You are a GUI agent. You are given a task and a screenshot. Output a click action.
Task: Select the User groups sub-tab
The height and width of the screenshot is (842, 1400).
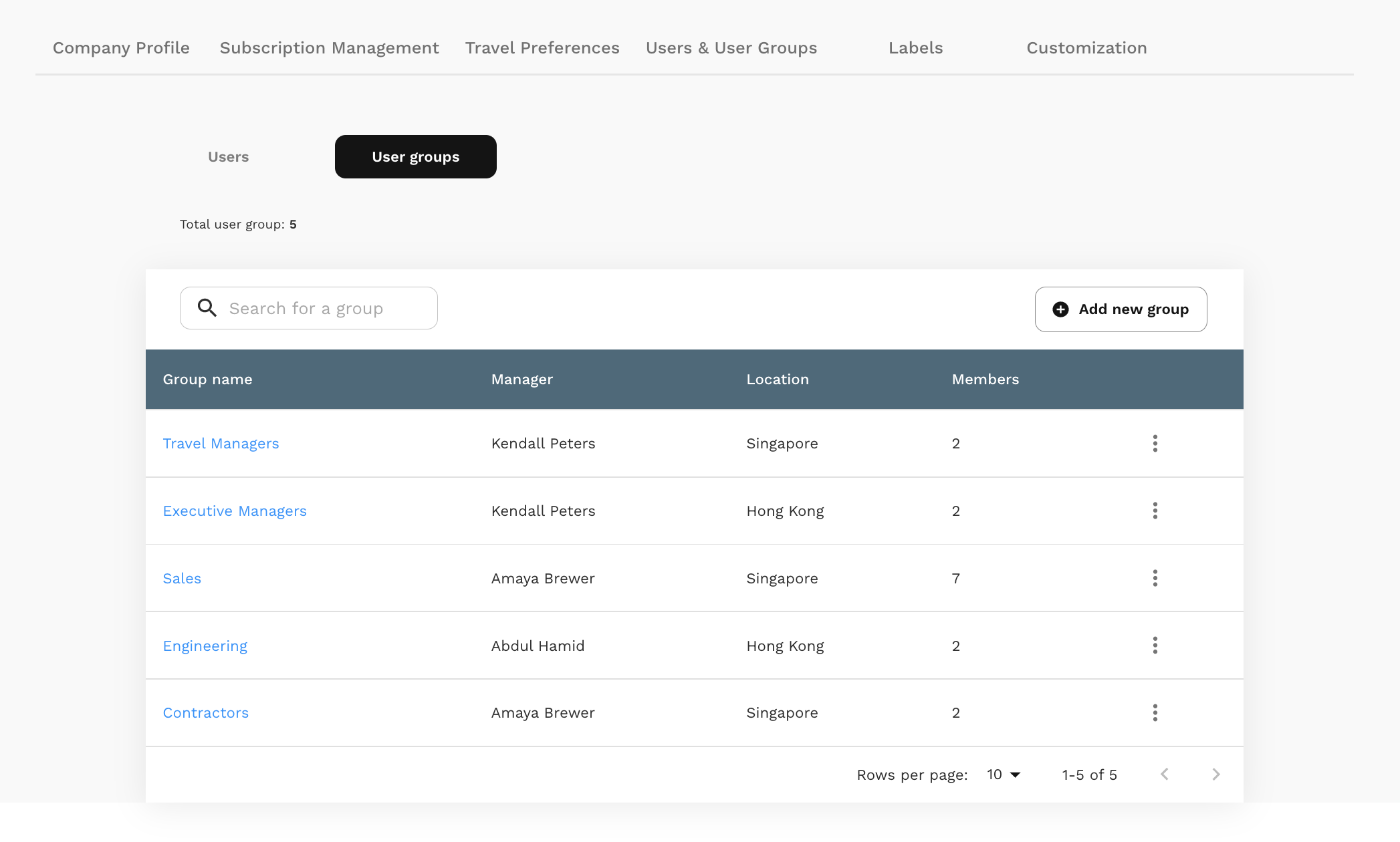(x=415, y=157)
